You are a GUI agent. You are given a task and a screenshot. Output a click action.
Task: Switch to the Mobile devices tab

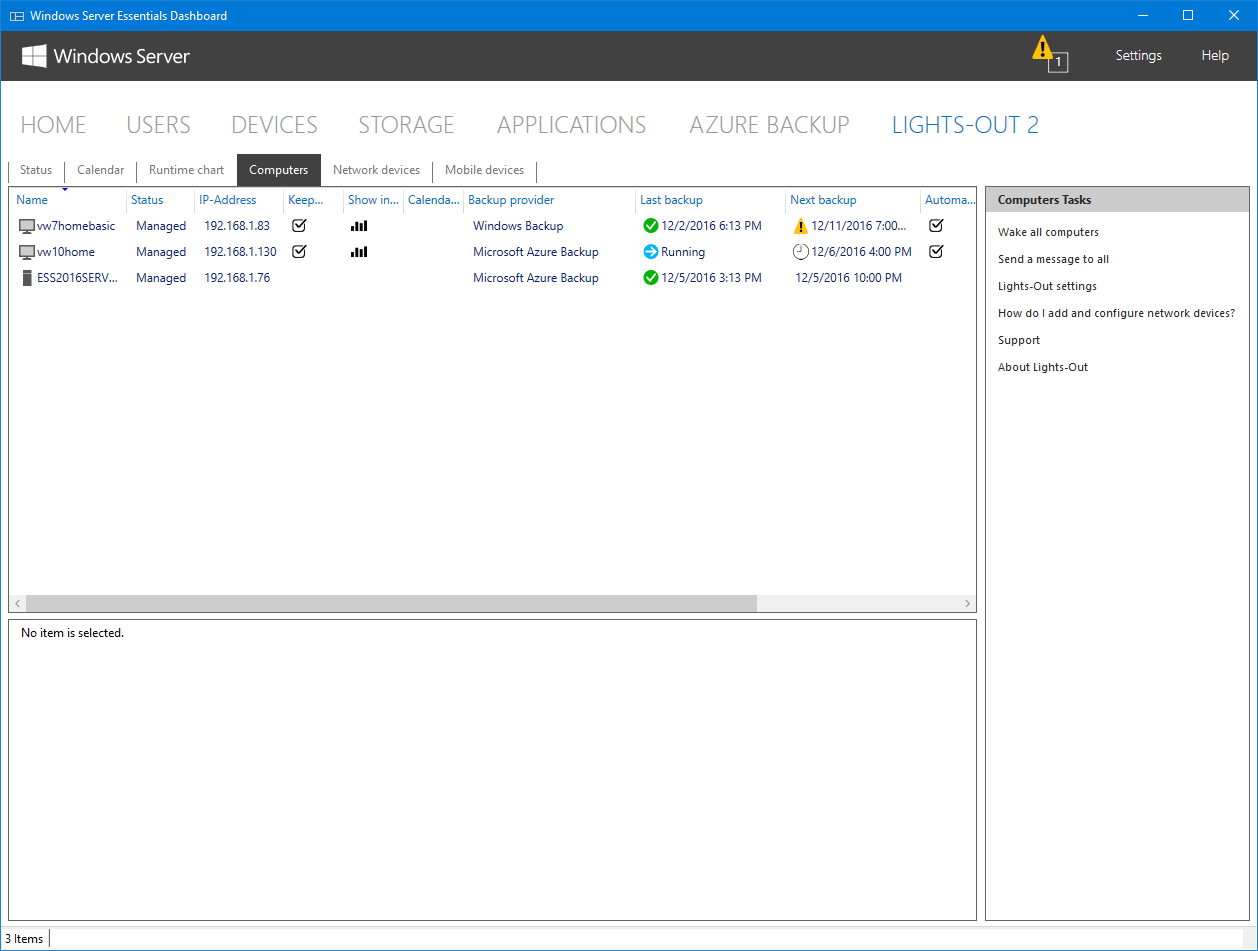coord(485,170)
